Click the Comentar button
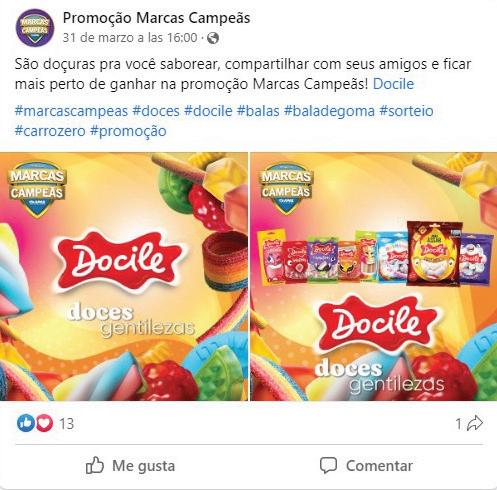The width and height of the screenshot is (497, 490). coord(367,466)
